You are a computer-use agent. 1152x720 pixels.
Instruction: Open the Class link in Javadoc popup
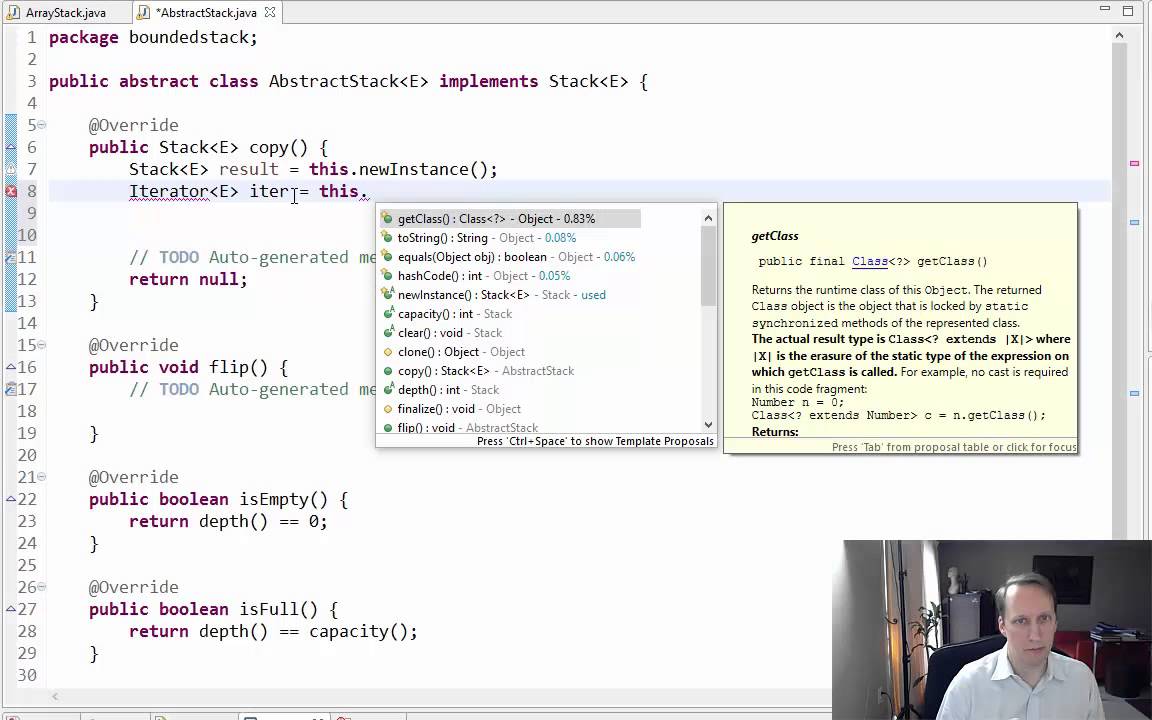coord(869,261)
